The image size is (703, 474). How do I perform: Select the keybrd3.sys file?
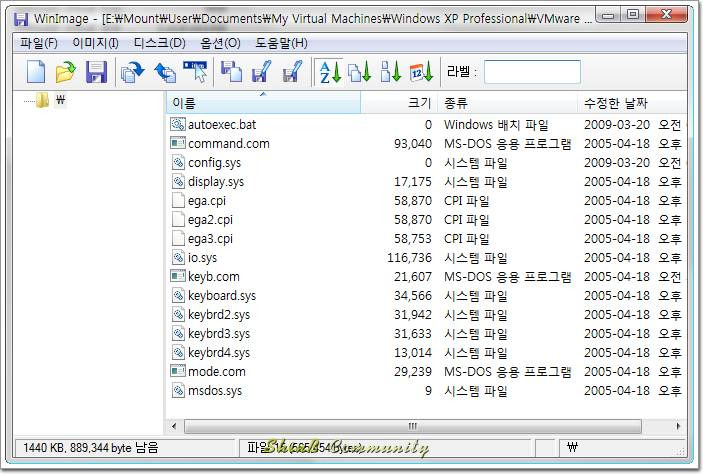219,334
